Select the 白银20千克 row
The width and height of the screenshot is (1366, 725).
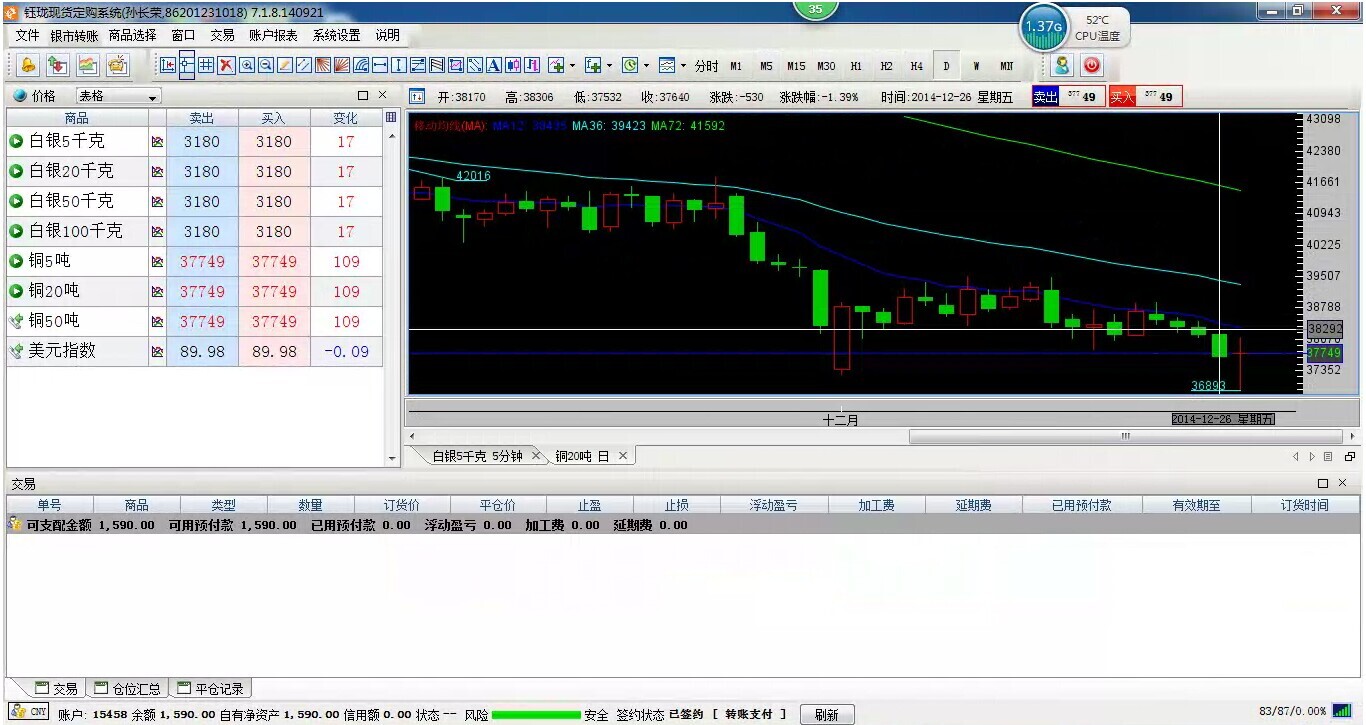[195, 171]
